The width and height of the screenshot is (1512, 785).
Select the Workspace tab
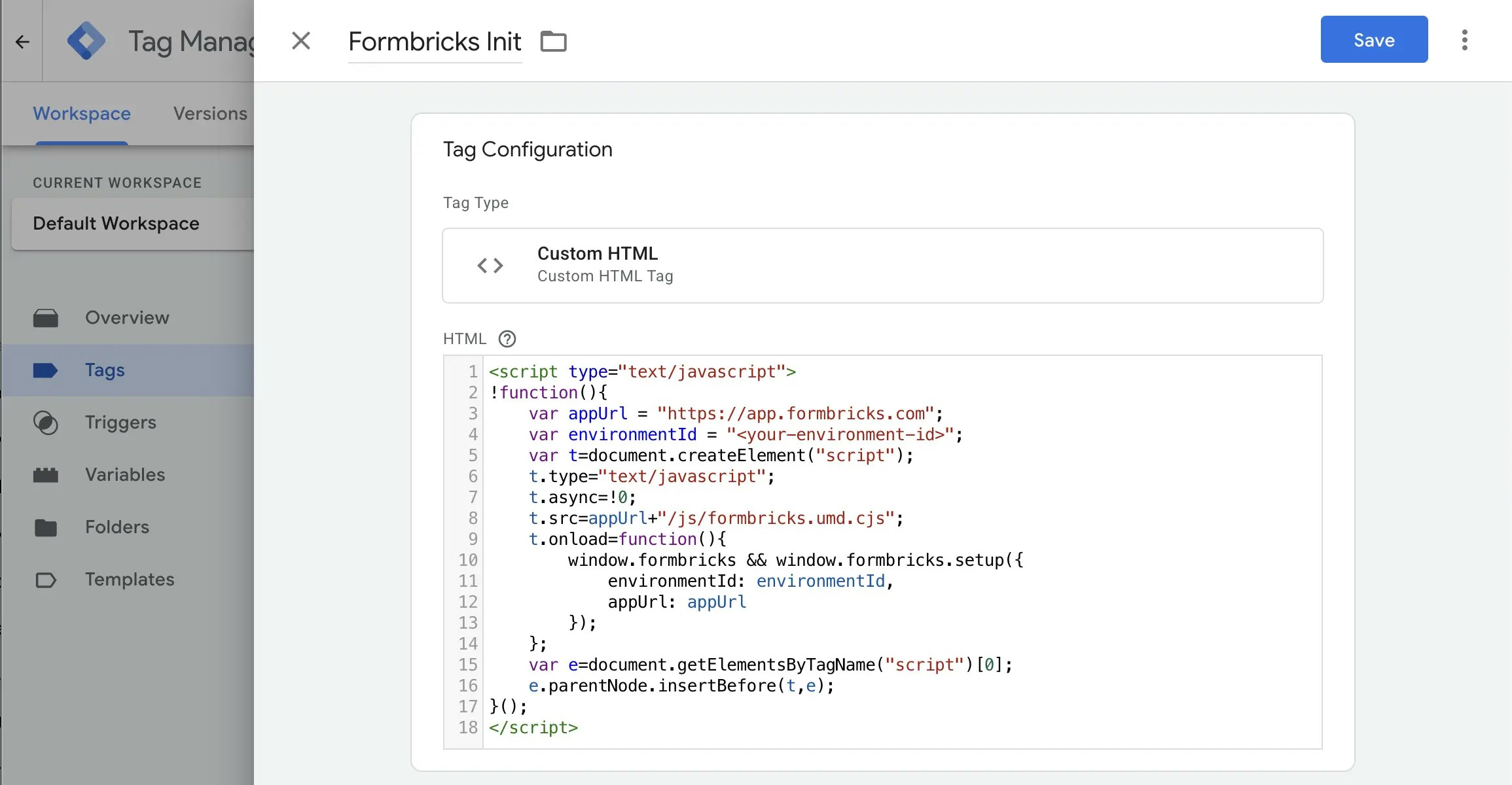(81, 113)
